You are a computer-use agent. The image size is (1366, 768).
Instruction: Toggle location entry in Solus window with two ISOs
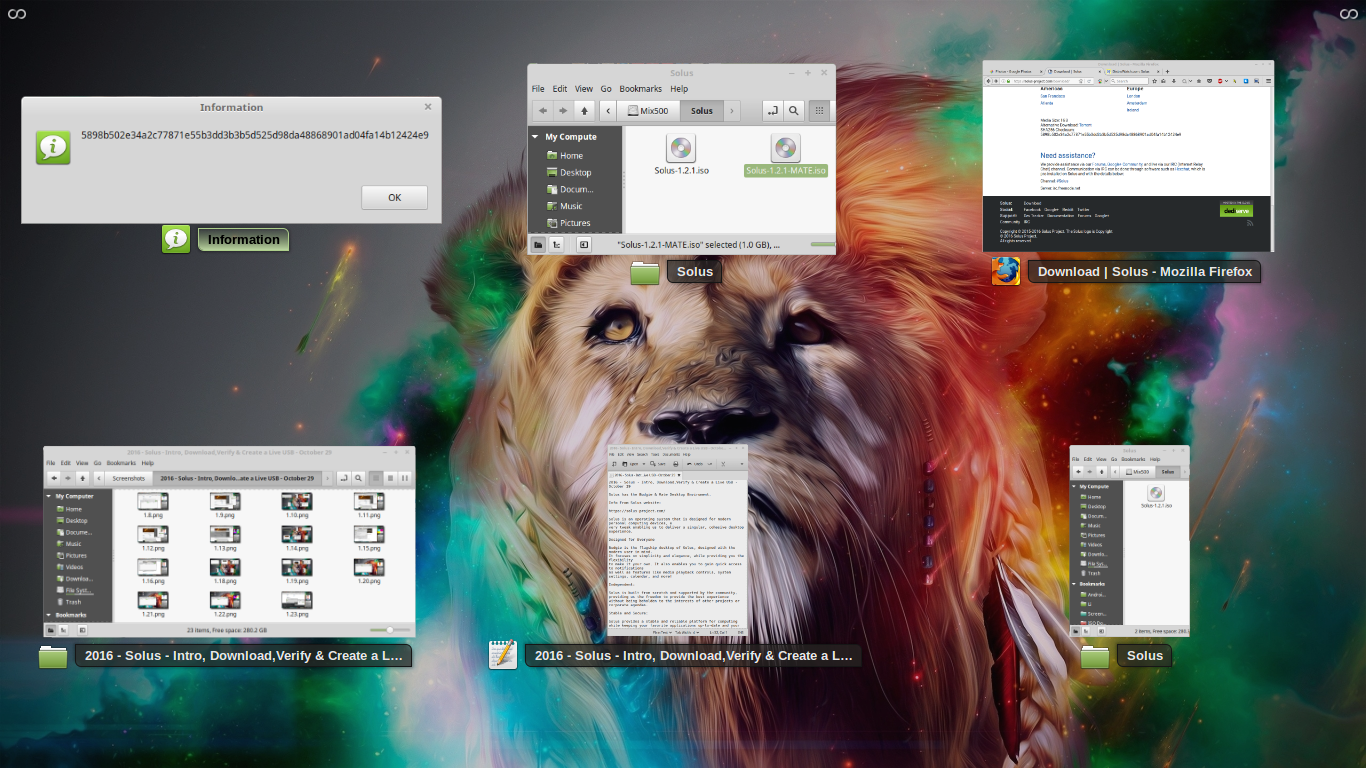tap(772, 110)
